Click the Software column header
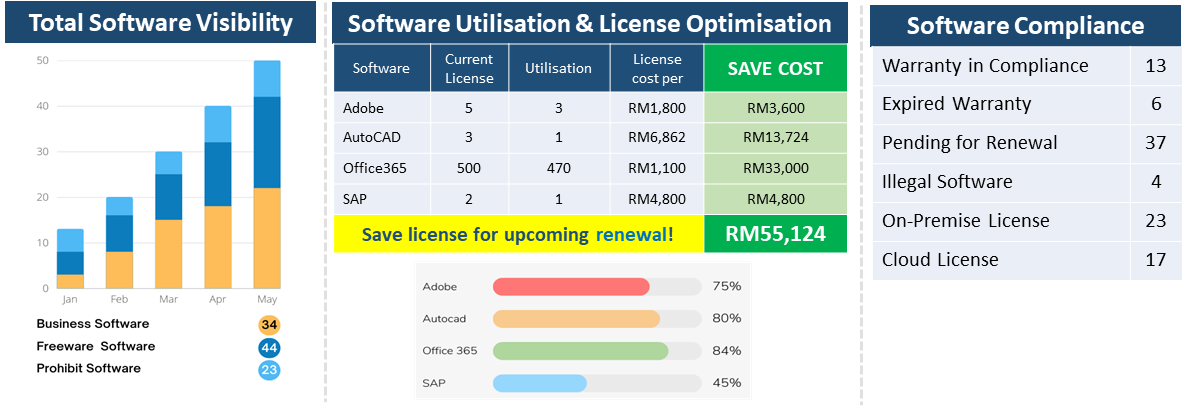Screen dimensions: 1187x412 [x=382, y=68]
